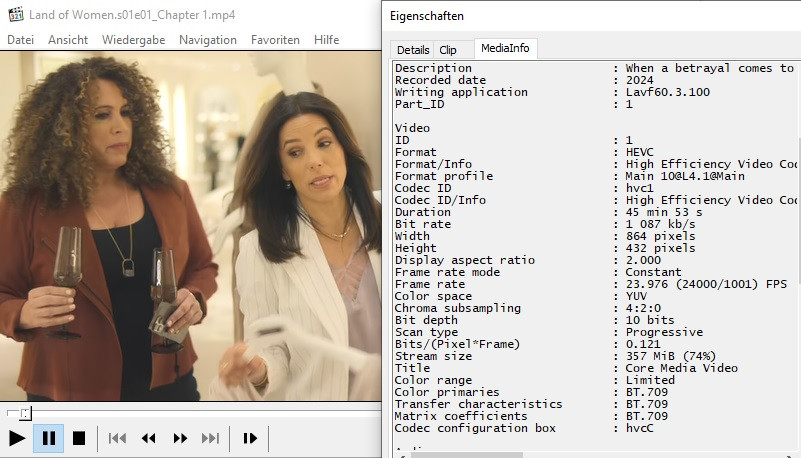
Task: Open the Hilfe menu
Action: tap(326, 40)
